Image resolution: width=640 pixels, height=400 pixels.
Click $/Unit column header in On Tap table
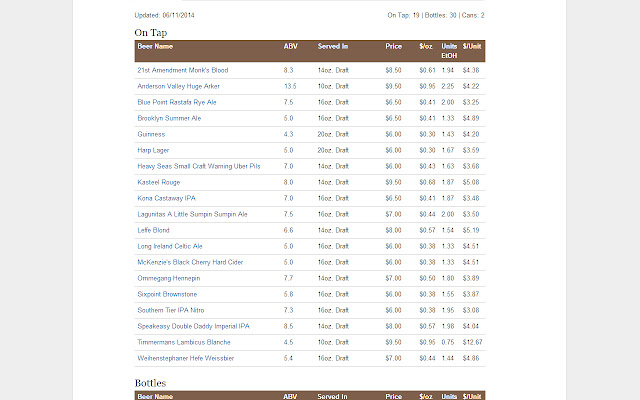pos(472,46)
